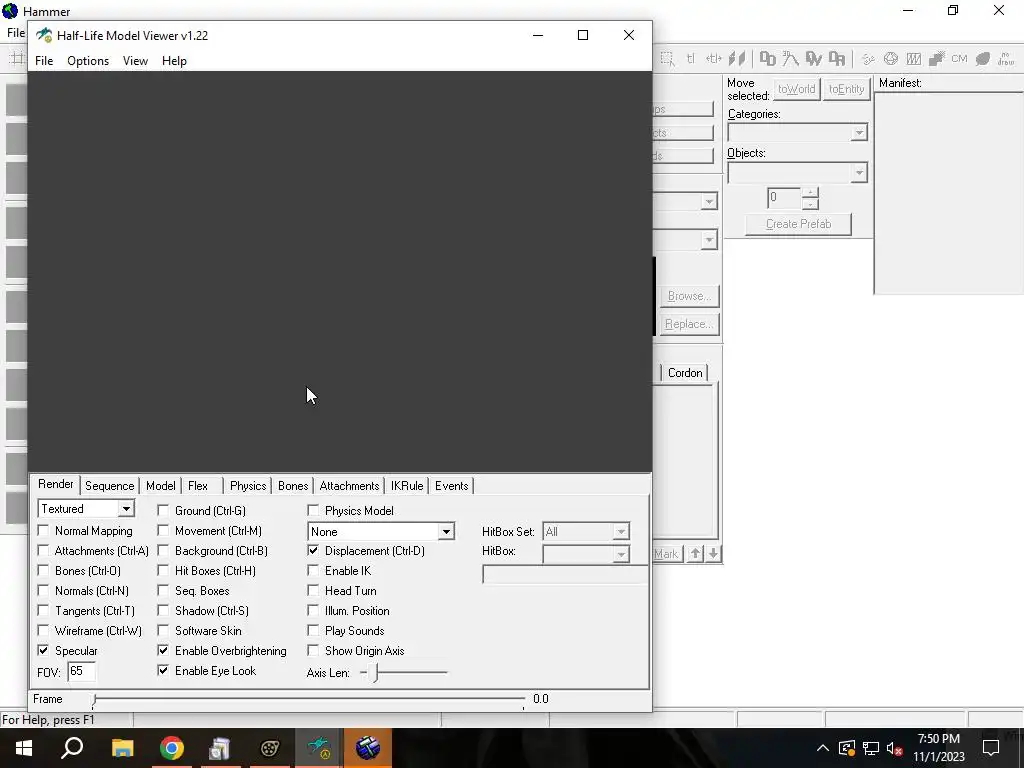This screenshot has width=1024, height=768.
Task: Click the toWorld button
Action: click(796, 89)
